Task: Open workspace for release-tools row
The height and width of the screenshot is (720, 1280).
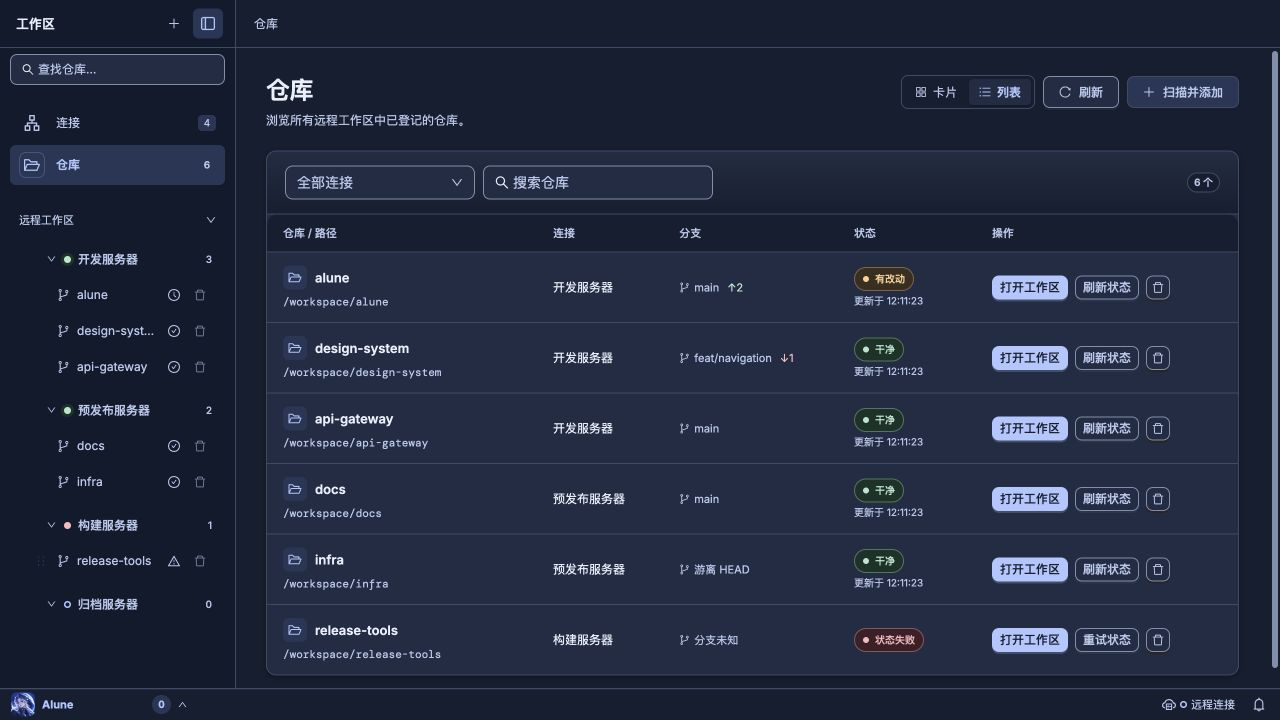Action: click(1030, 640)
